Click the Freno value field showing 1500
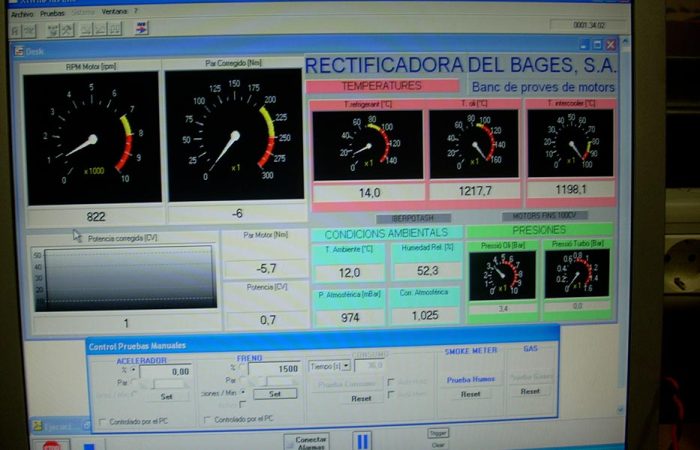This screenshot has width=700, height=450. click(273, 369)
